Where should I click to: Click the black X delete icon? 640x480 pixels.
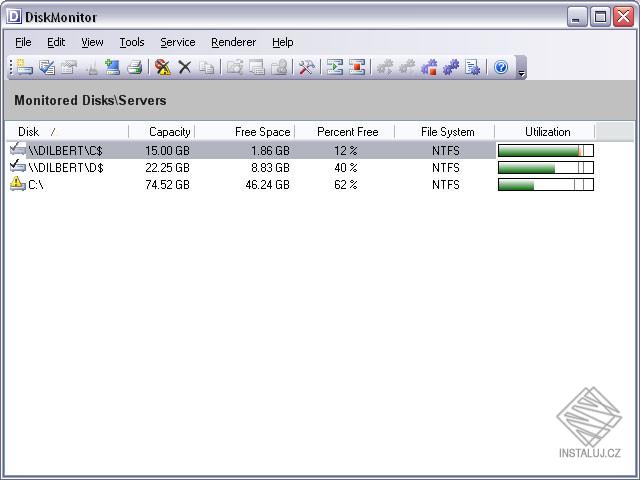click(x=185, y=67)
